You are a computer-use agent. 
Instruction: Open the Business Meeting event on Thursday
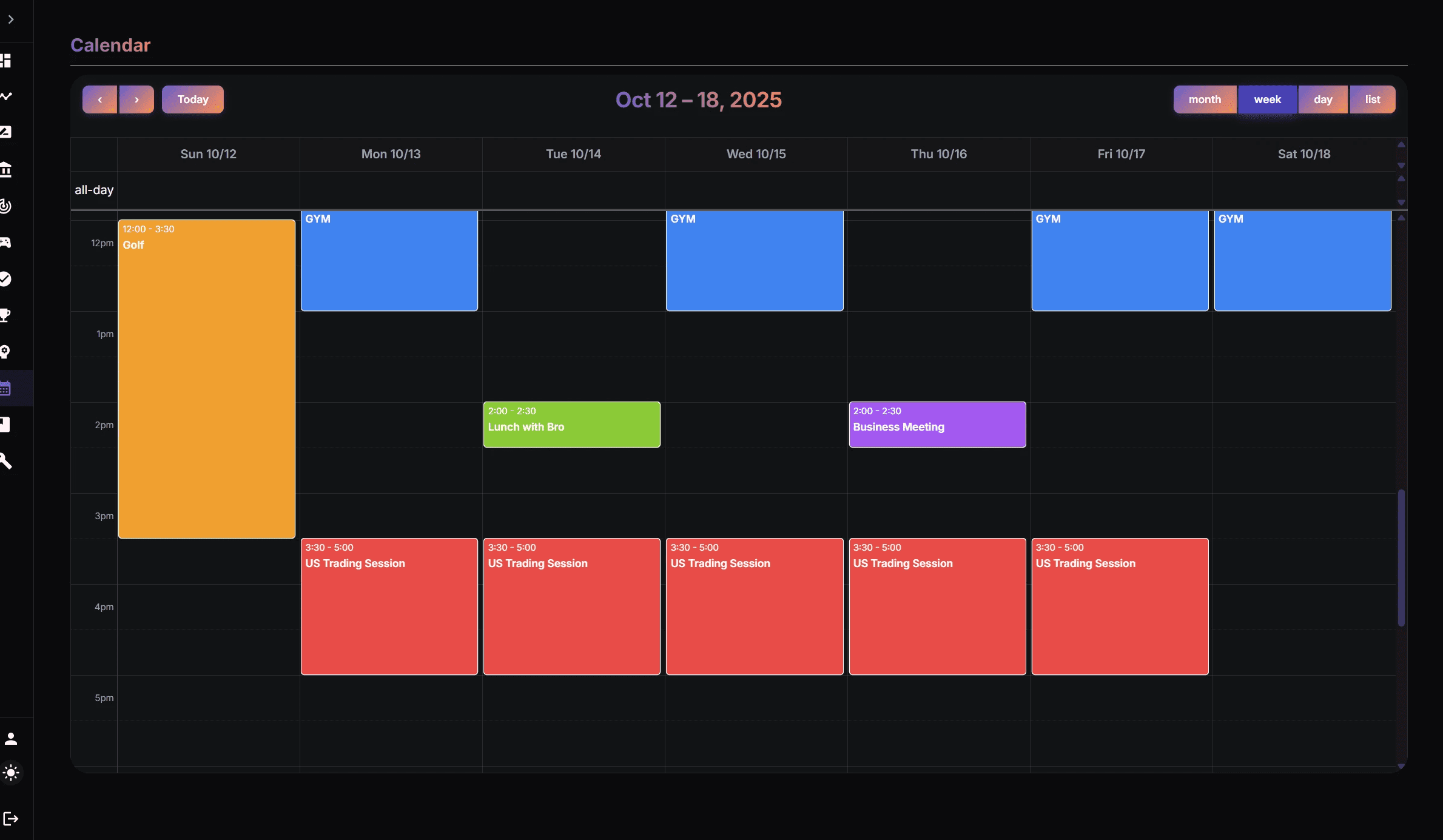(x=937, y=425)
